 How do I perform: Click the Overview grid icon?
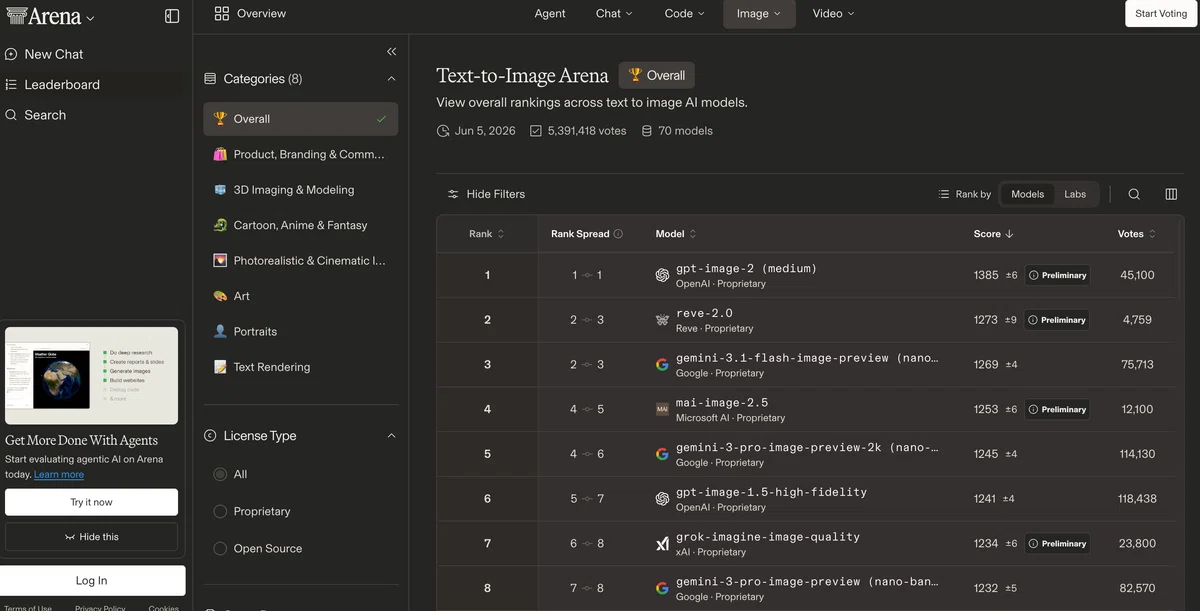[x=222, y=14]
